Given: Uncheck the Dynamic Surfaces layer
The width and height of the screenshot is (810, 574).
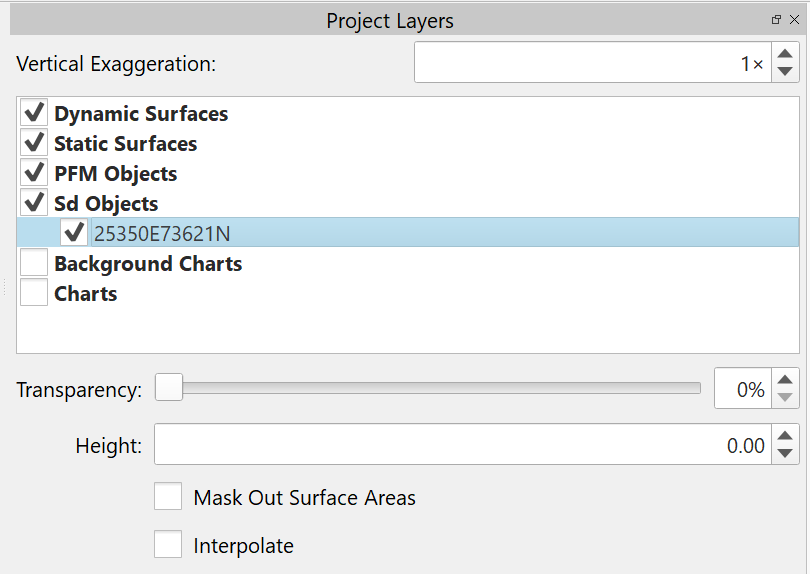Looking at the screenshot, I should [35, 113].
